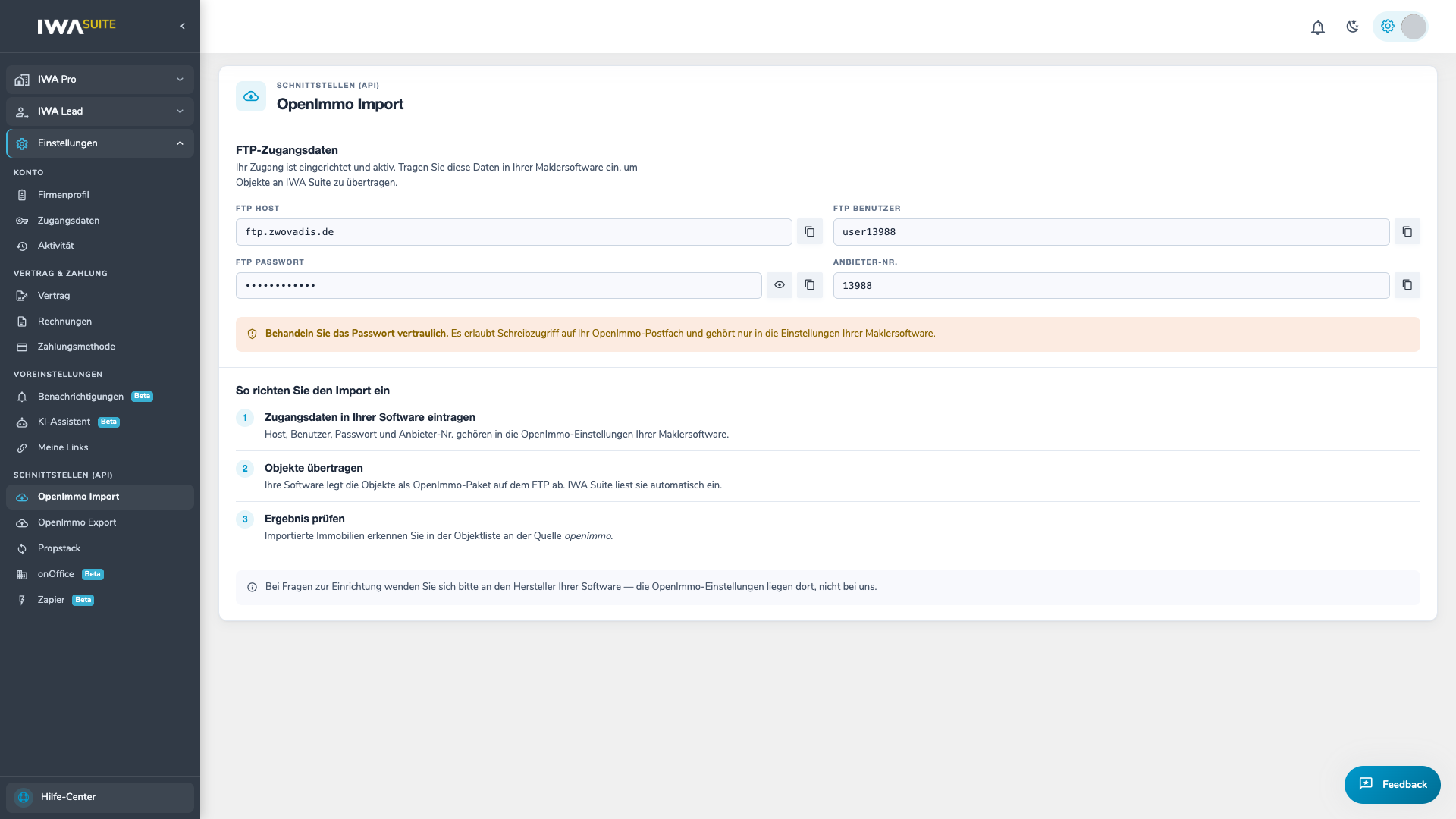Open OpenImmo Export page
The width and height of the screenshot is (1456, 819).
[100, 522]
